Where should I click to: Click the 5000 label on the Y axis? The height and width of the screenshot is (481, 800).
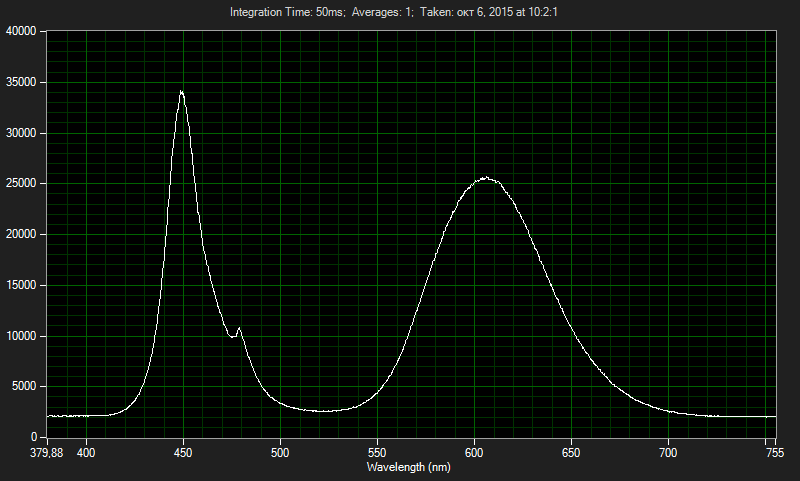24,387
